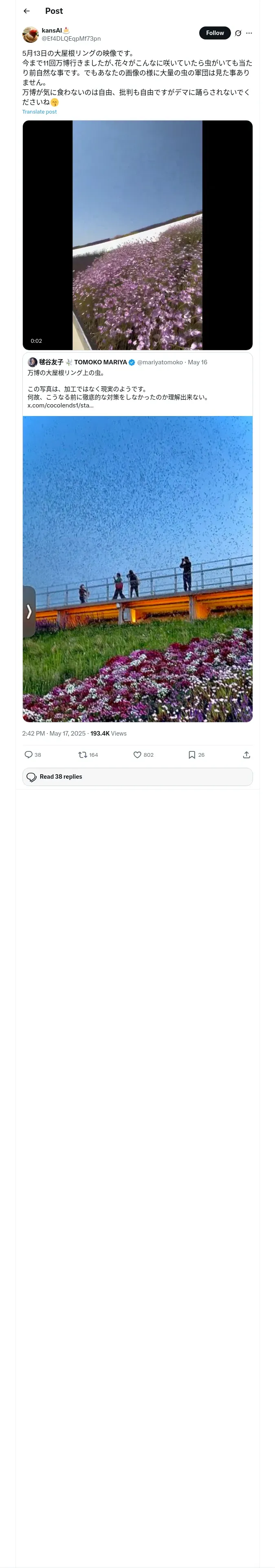Click kansAI's profile avatar
This screenshot has height=1568, width=275.
(31, 34)
